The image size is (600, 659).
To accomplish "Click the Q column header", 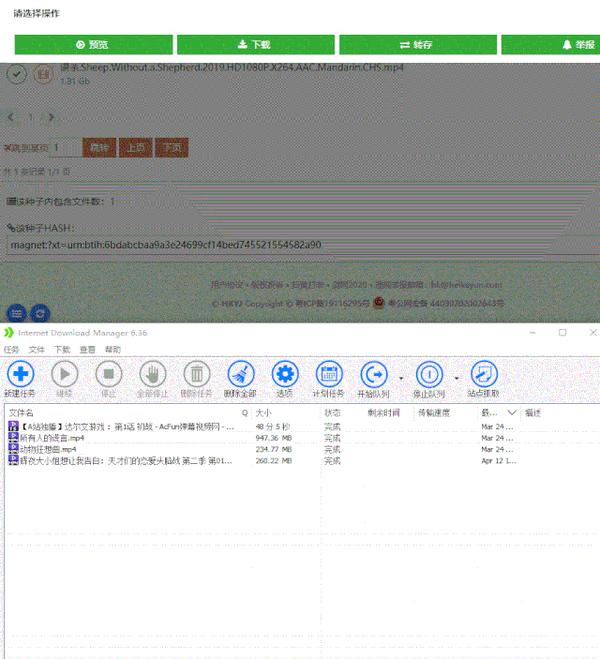I will pyautogui.click(x=245, y=413).
